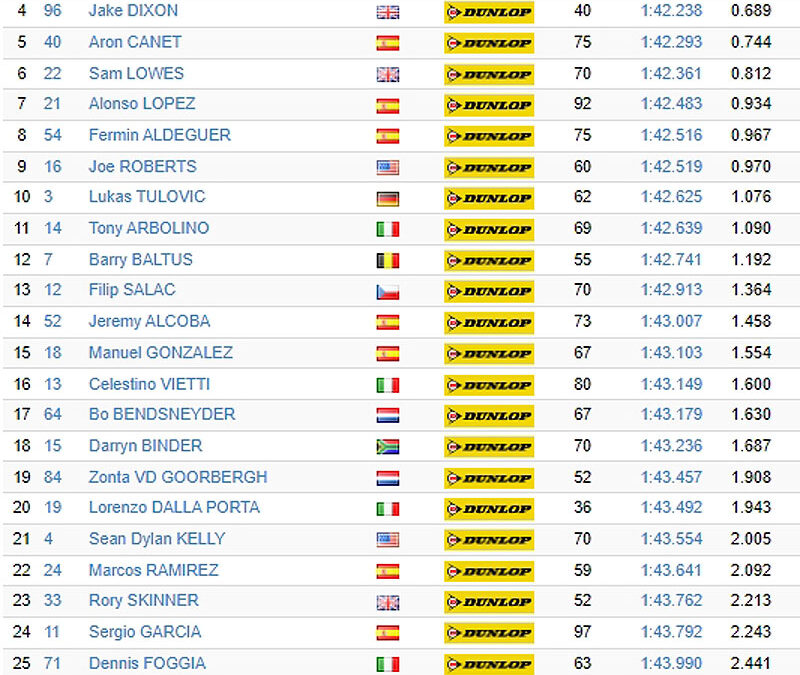Click the German flag for Lukas TULOVIC
This screenshot has width=800, height=675.
pos(388,198)
